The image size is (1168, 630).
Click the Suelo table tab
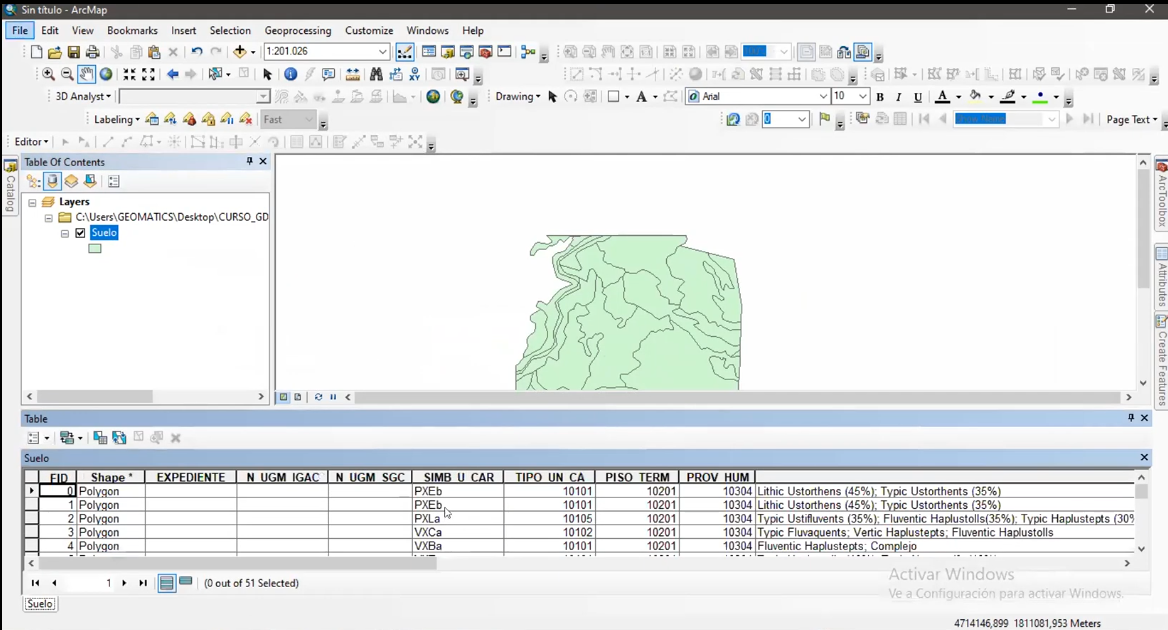coord(40,604)
